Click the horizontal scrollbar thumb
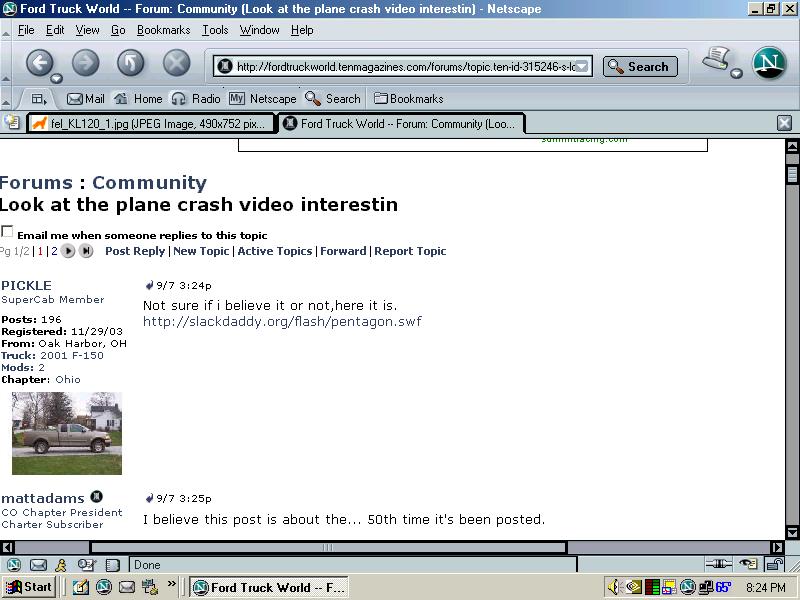This screenshot has width=800, height=600. [x=328, y=547]
